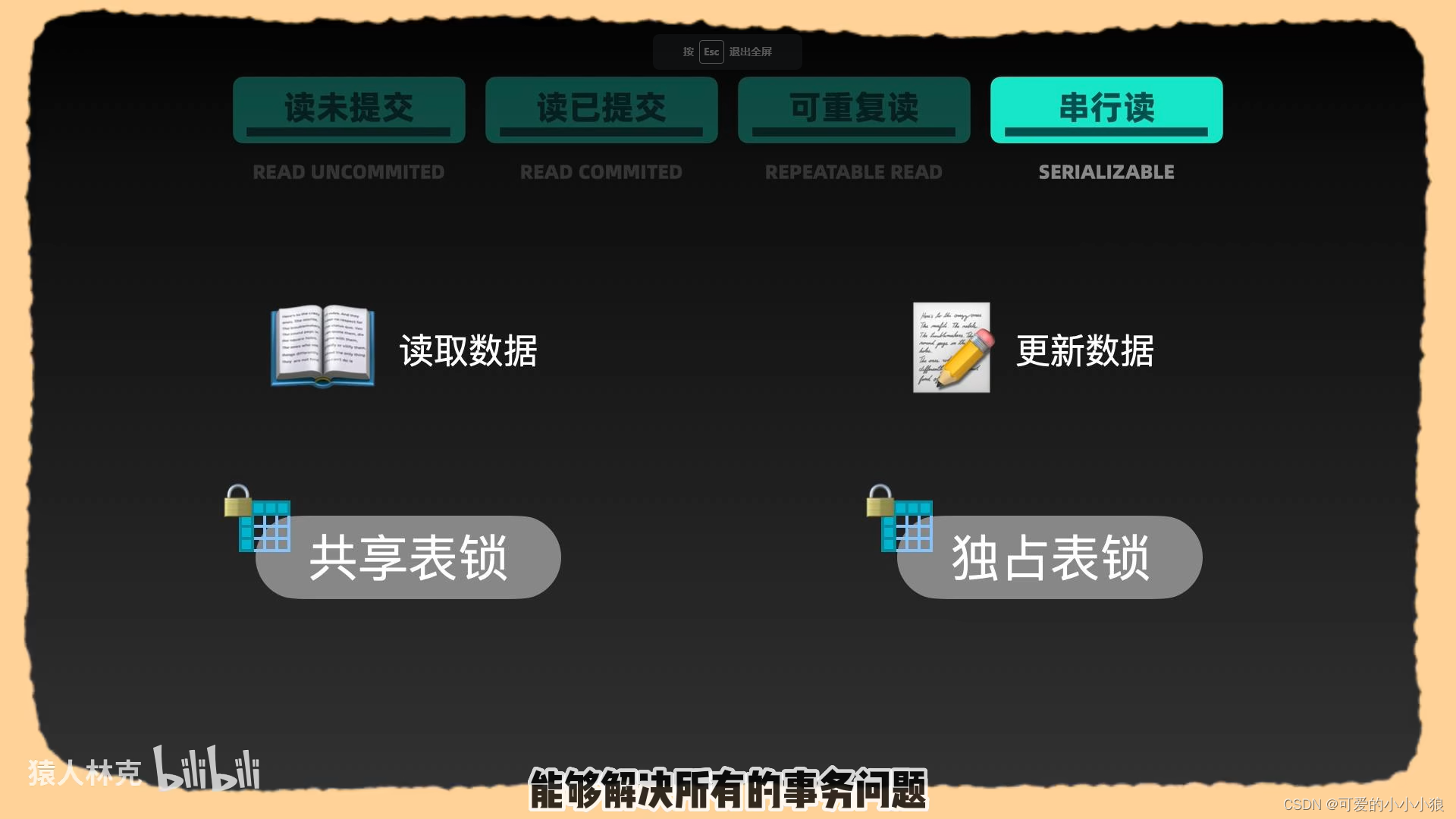Click the 独占表锁 lock icon

878,498
